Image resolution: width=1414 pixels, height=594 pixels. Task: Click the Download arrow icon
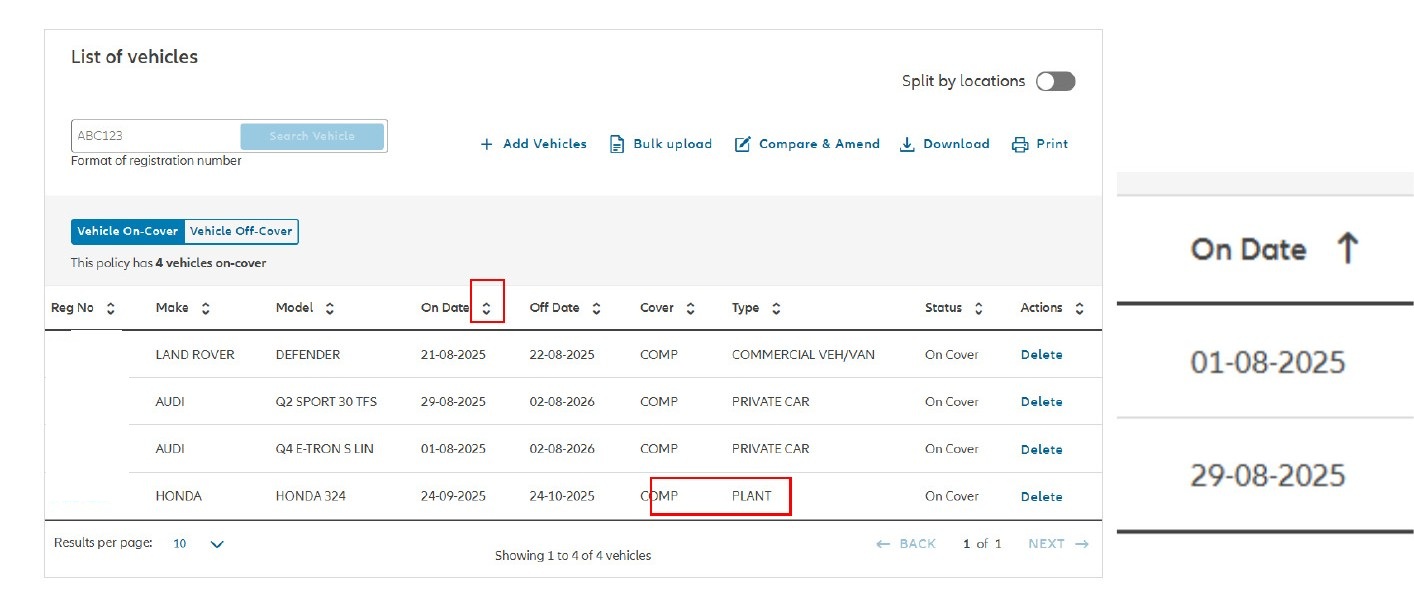point(908,144)
